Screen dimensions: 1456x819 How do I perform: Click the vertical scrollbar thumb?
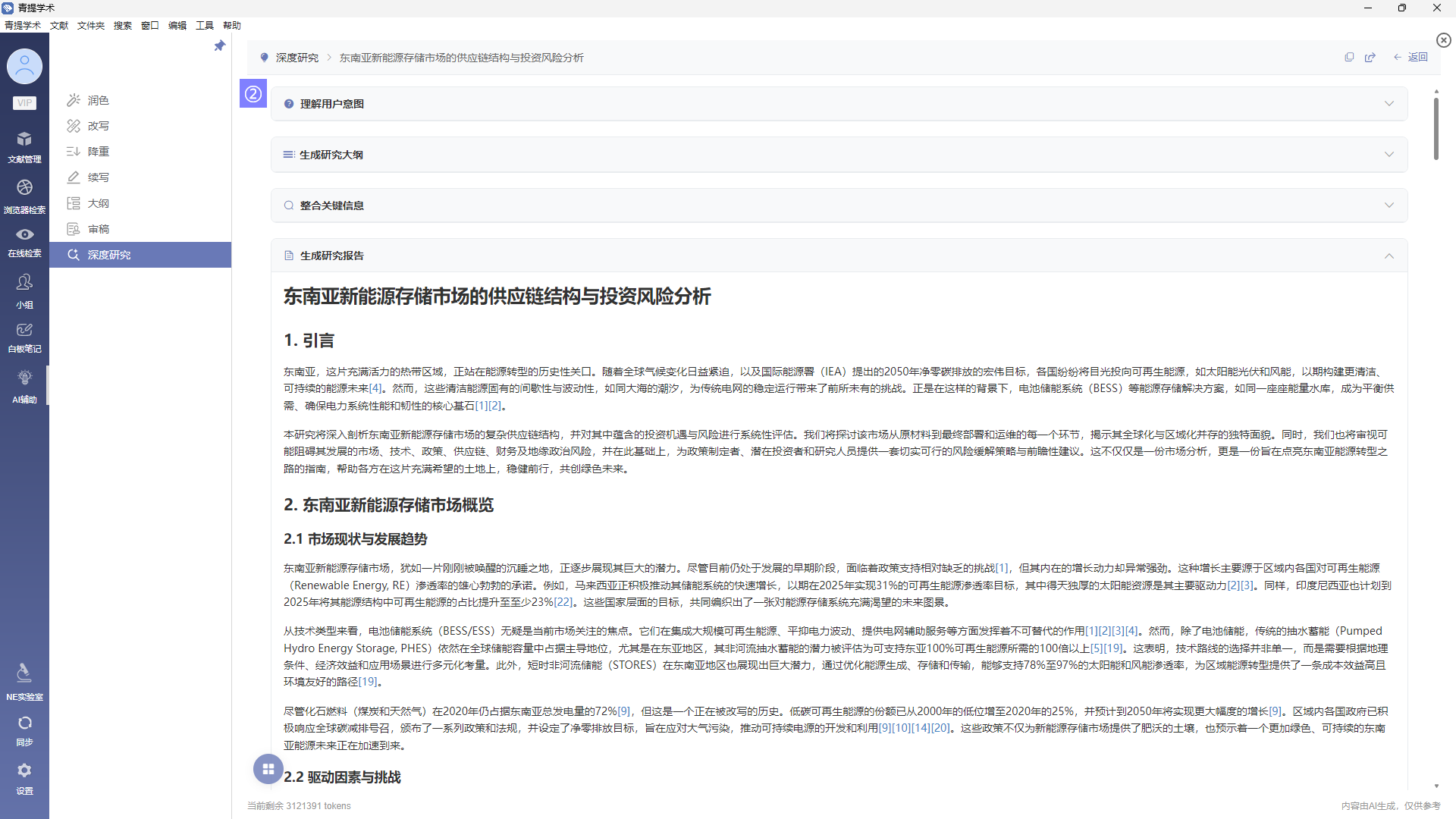tap(1436, 129)
